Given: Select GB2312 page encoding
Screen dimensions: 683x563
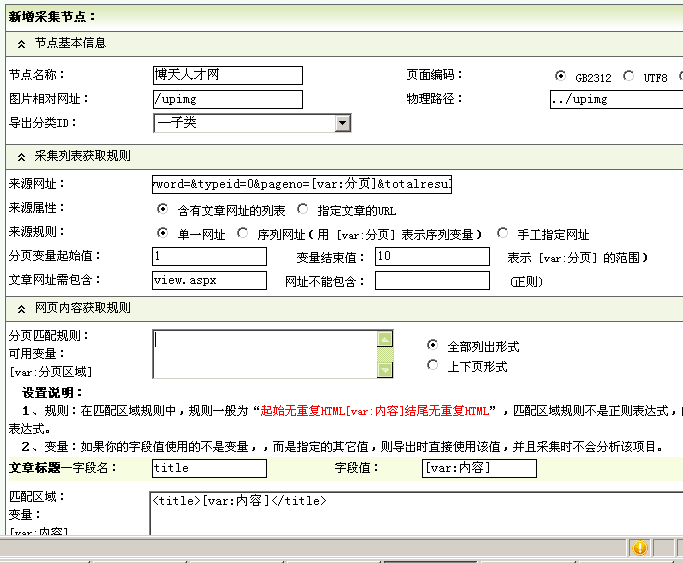Looking at the screenshot, I should point(560,76).
